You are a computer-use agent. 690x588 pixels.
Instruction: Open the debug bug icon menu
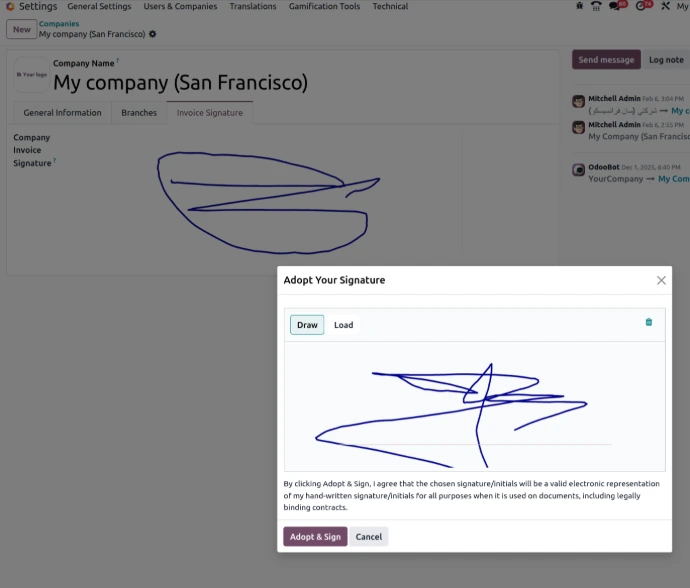tap(580, 6)
